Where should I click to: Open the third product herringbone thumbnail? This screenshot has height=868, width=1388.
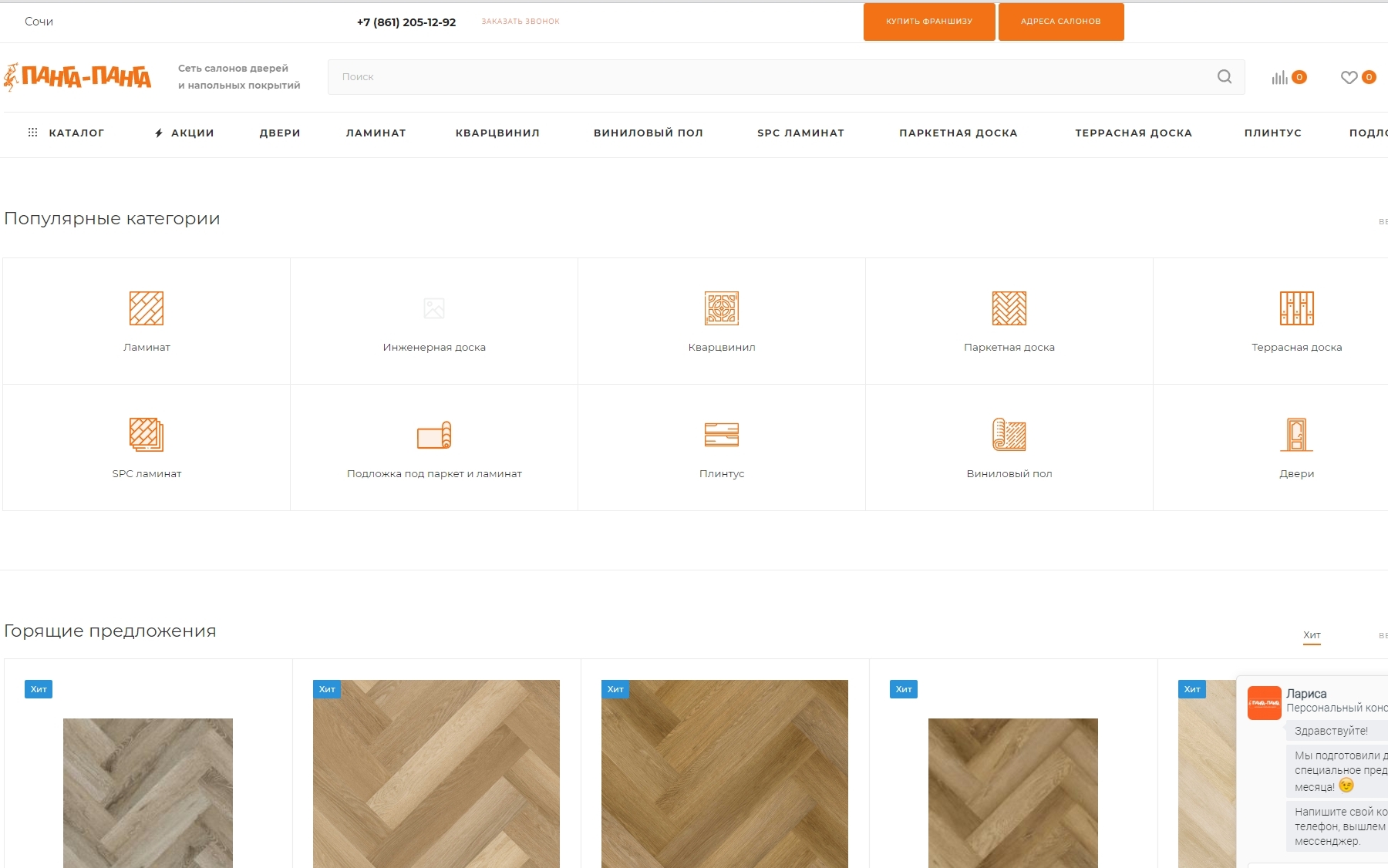[725, 774]
